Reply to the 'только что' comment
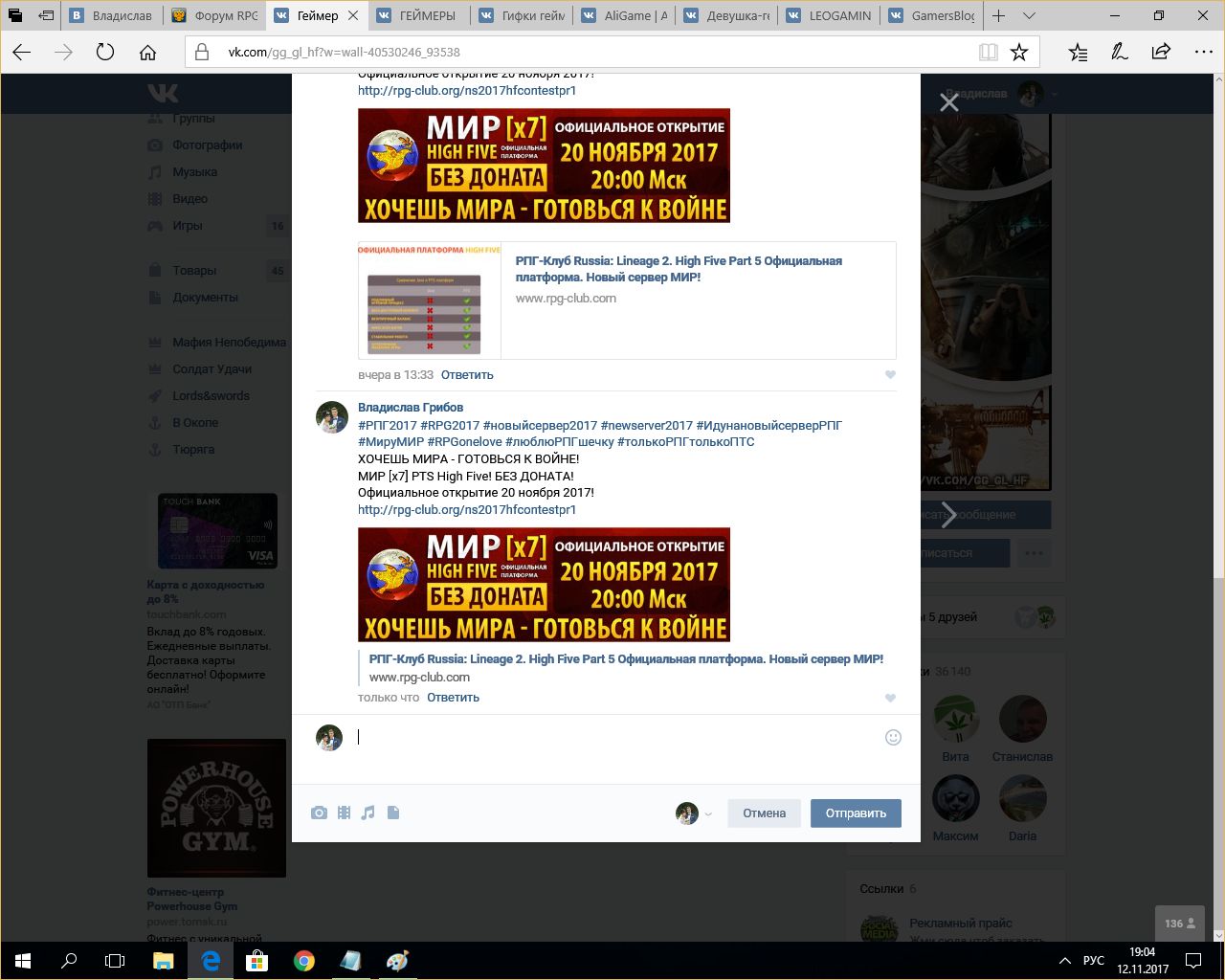This screenshot has height=980, width=1225. tap(453, 698)
